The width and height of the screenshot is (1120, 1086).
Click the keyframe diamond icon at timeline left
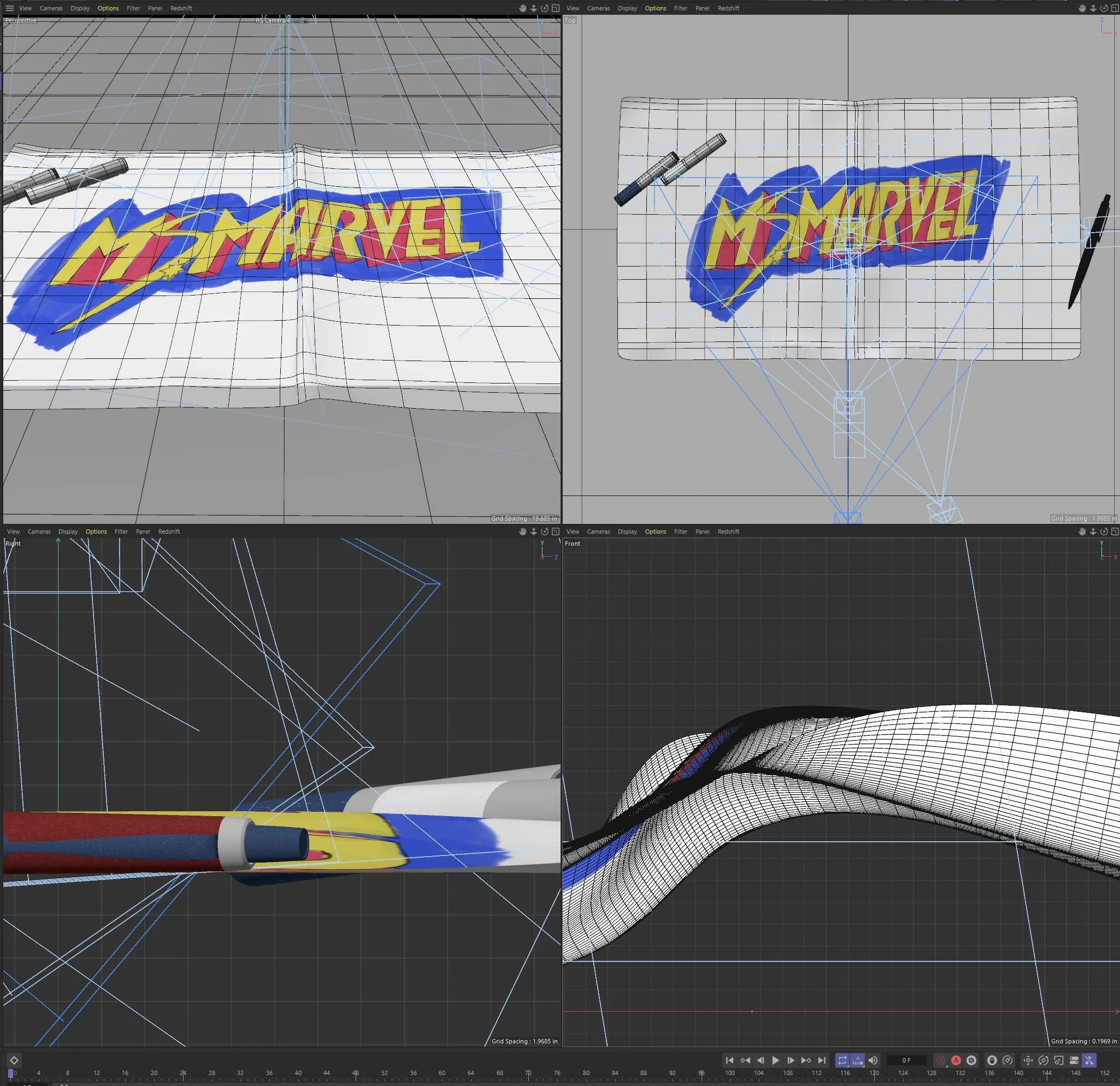[14, 1060]
